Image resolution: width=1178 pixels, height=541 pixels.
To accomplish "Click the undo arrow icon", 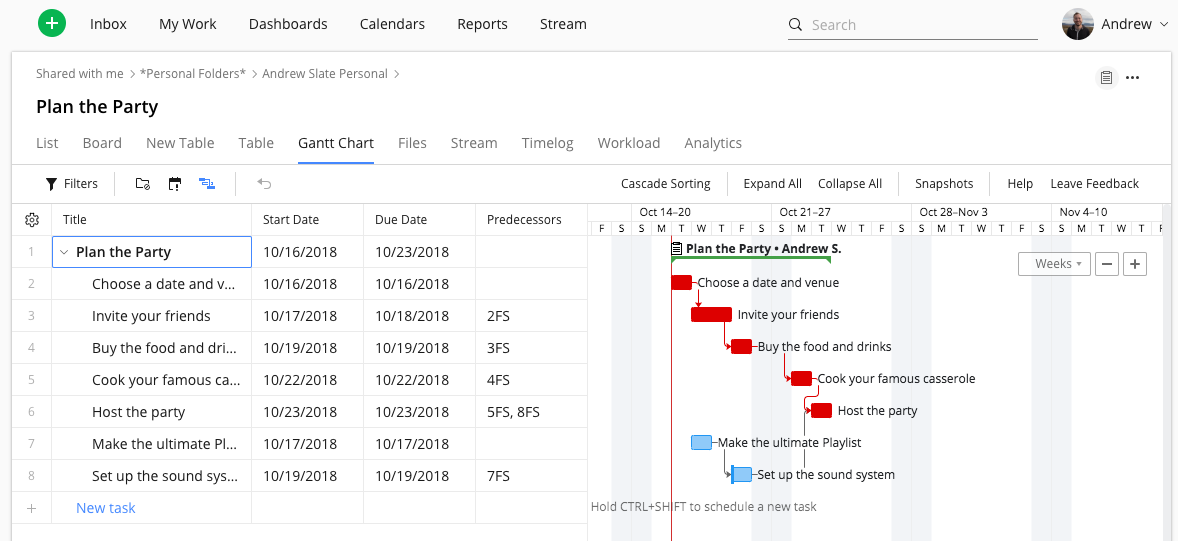I will (264, 184).
